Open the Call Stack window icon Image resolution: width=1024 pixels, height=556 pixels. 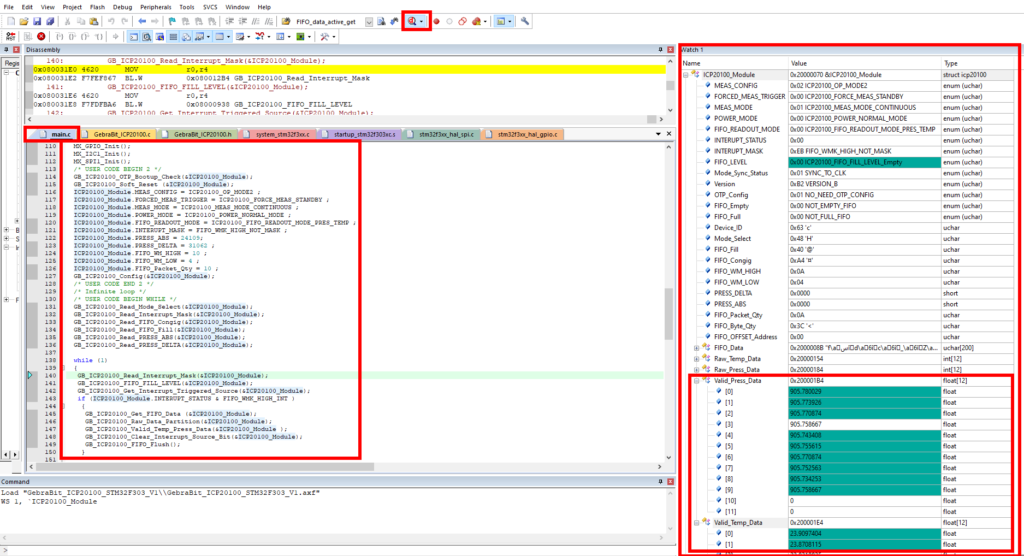187,37
